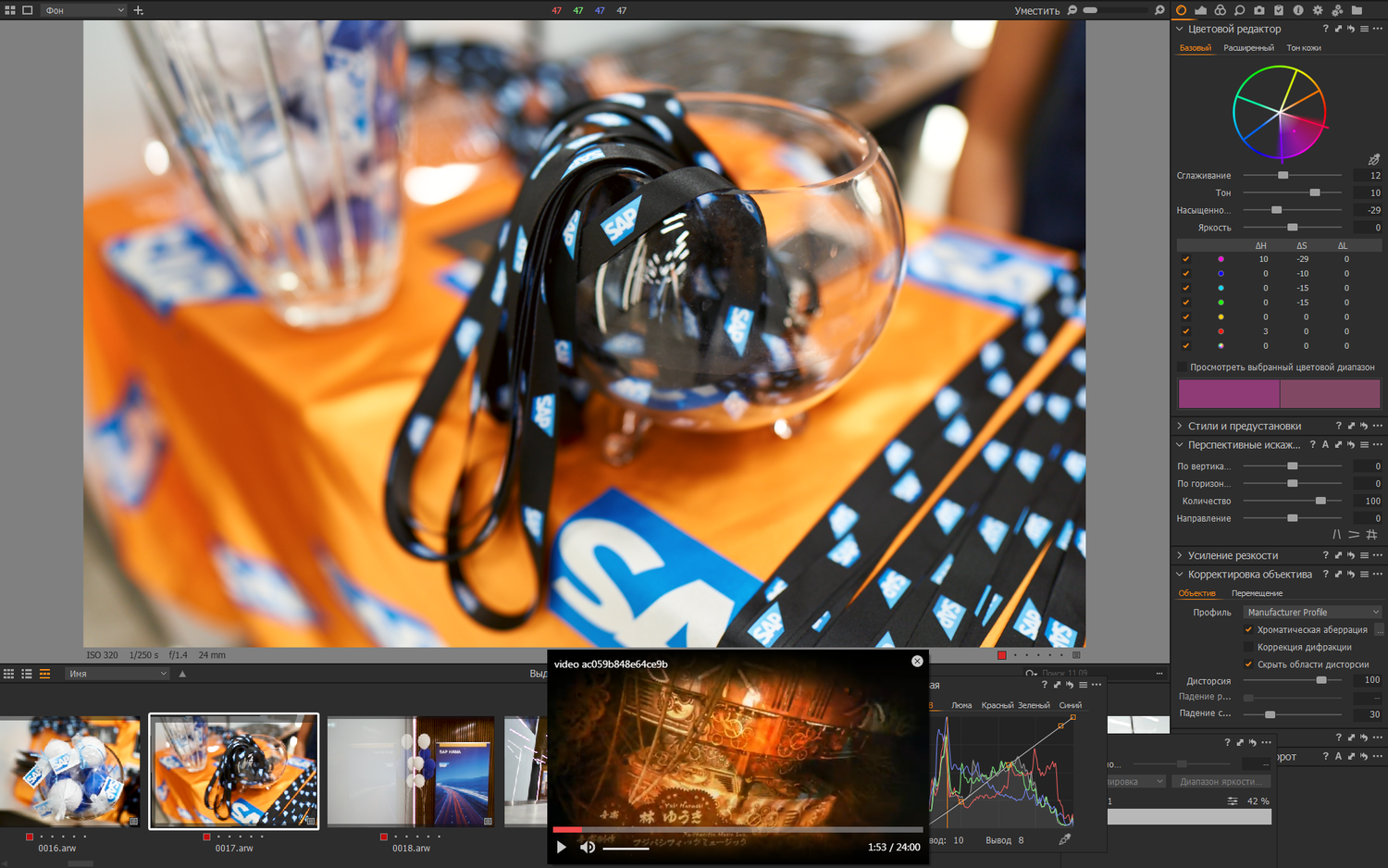The height and width of the screenshot is (868, 1388).
Task: Show browser as grid thumbnails
Action: (x=9, y=674)
